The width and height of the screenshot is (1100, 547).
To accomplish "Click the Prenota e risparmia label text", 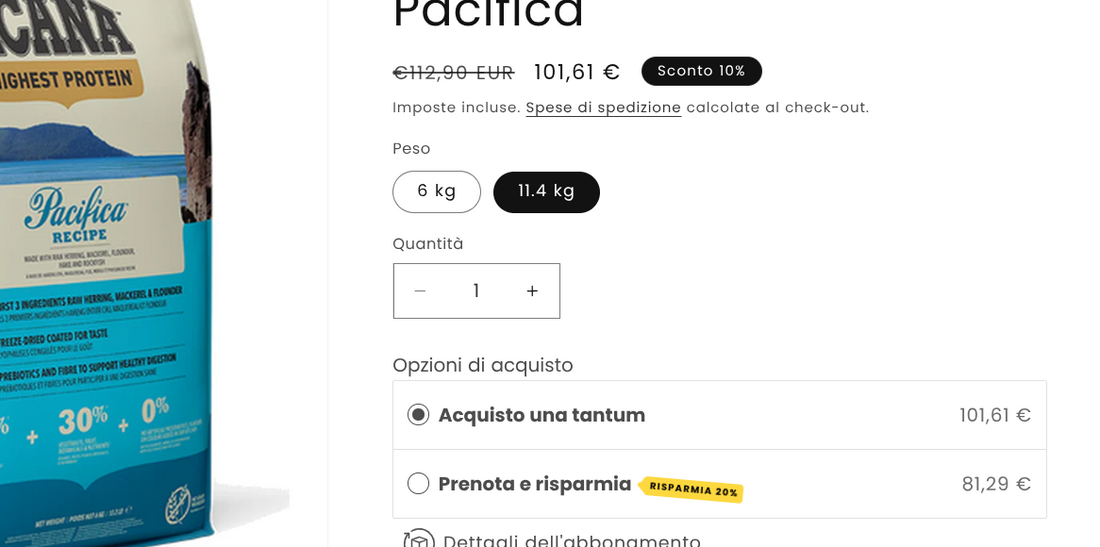I will point(534,484).
